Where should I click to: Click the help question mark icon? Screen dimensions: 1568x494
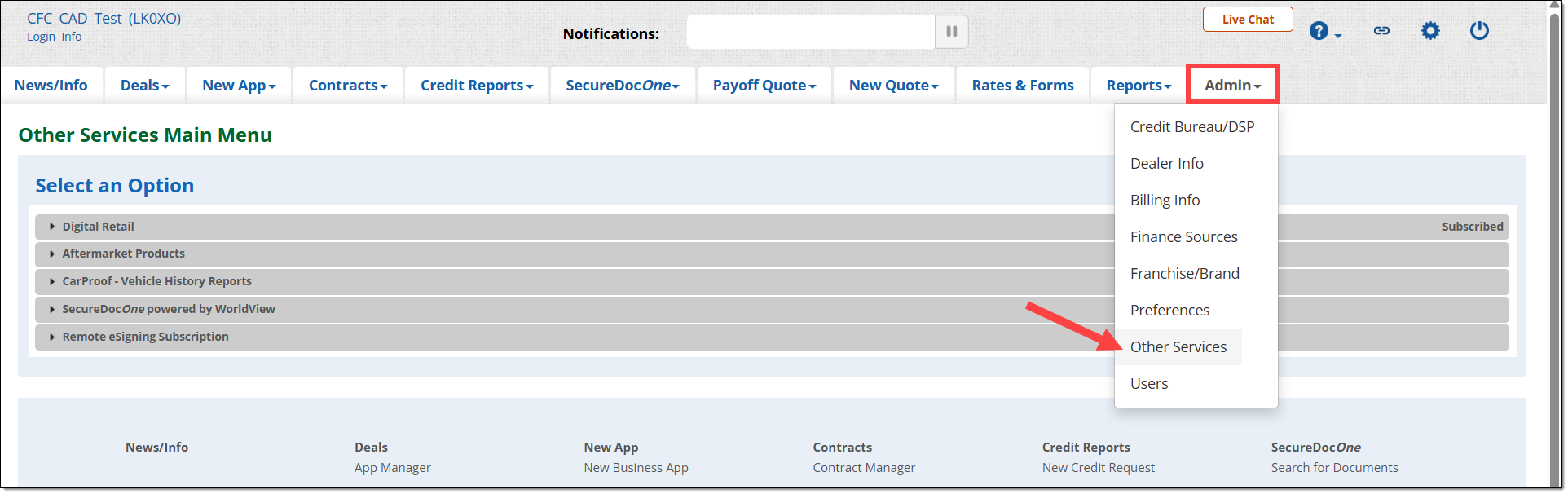(x=1319, y=31)
